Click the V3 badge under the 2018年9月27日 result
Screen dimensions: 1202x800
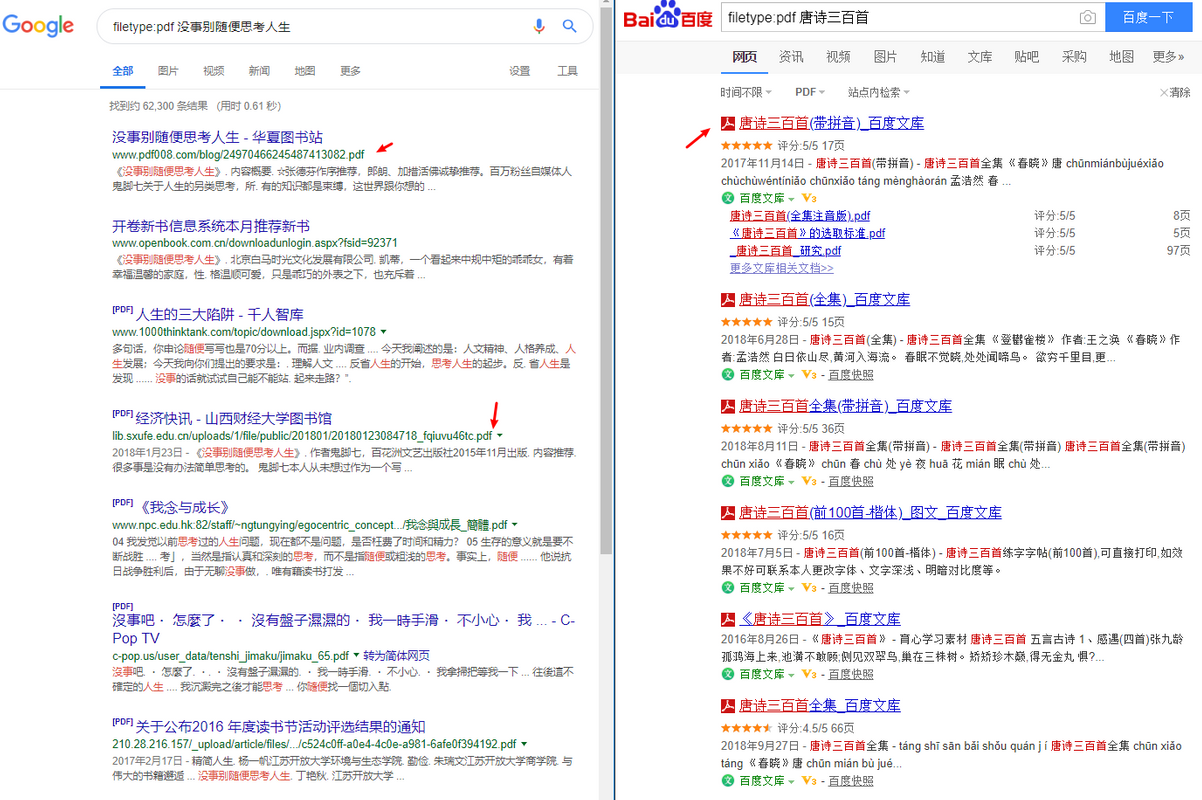coord(809,781)
